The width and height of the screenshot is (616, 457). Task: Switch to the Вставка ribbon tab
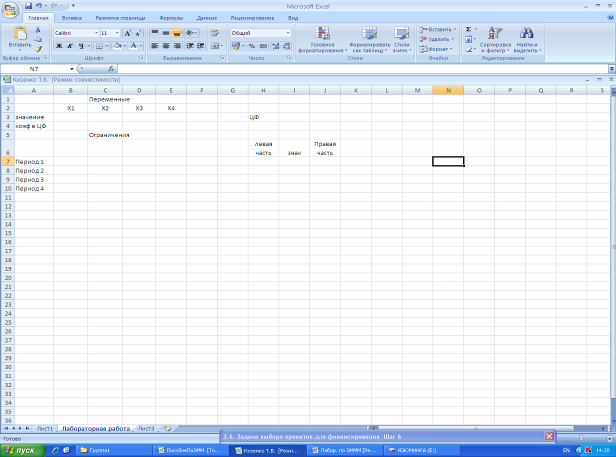point(72,18)
